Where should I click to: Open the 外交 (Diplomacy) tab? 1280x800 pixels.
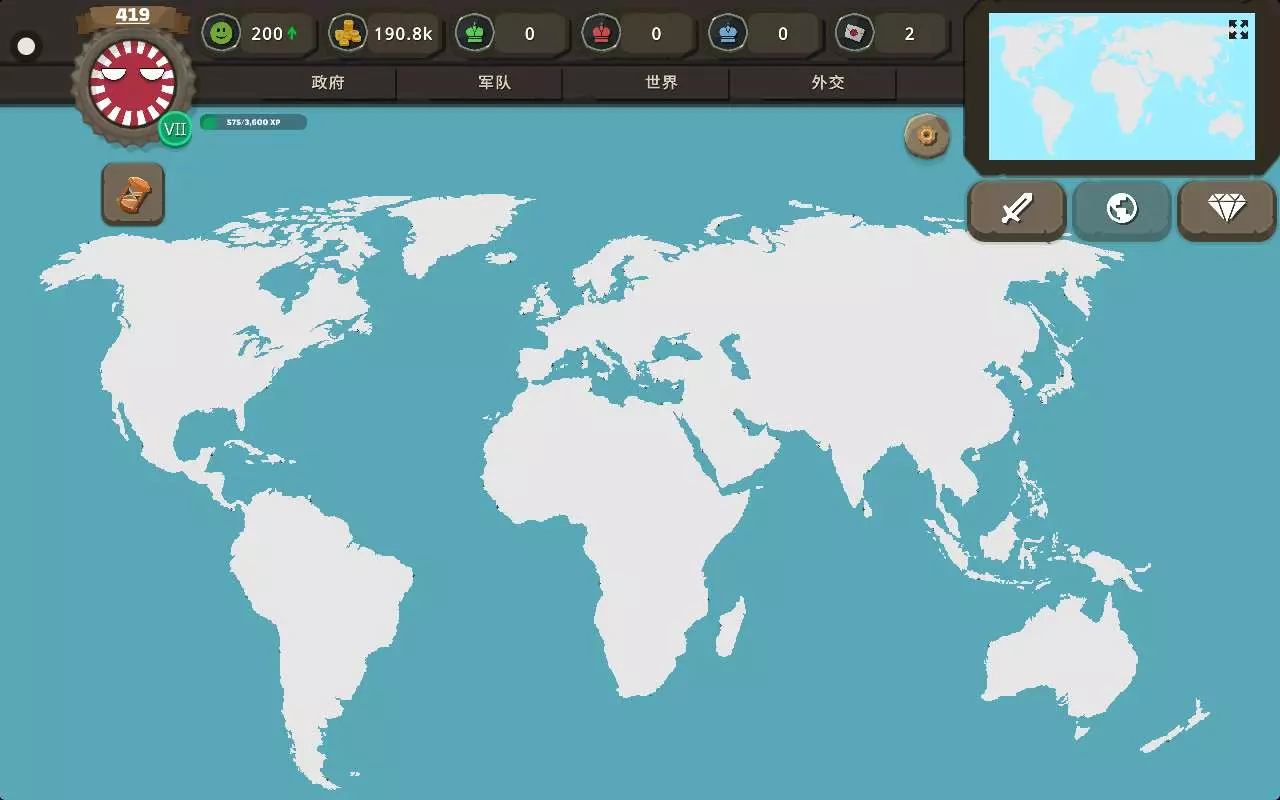(827, 83)
